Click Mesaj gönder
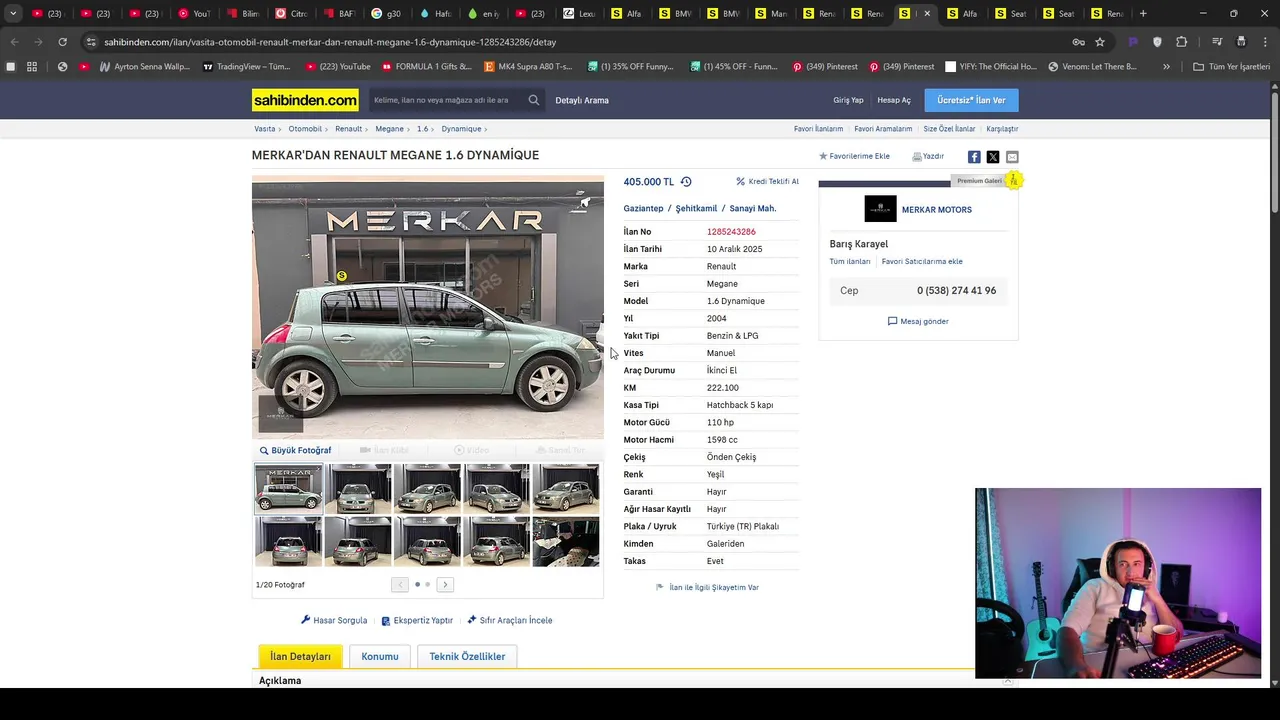1280x720 pixels. click(918, 321)
